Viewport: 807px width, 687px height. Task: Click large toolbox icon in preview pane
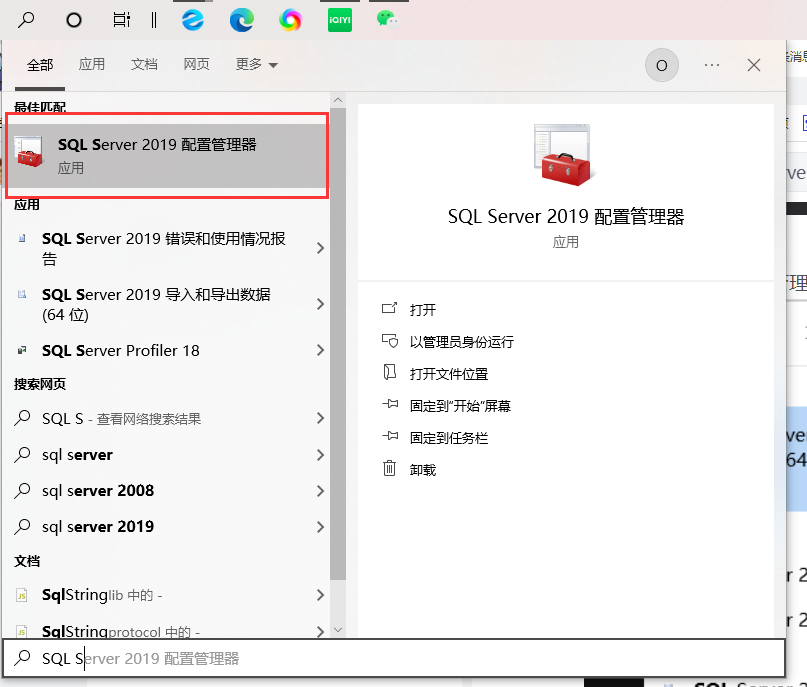(x=565, y=155)
